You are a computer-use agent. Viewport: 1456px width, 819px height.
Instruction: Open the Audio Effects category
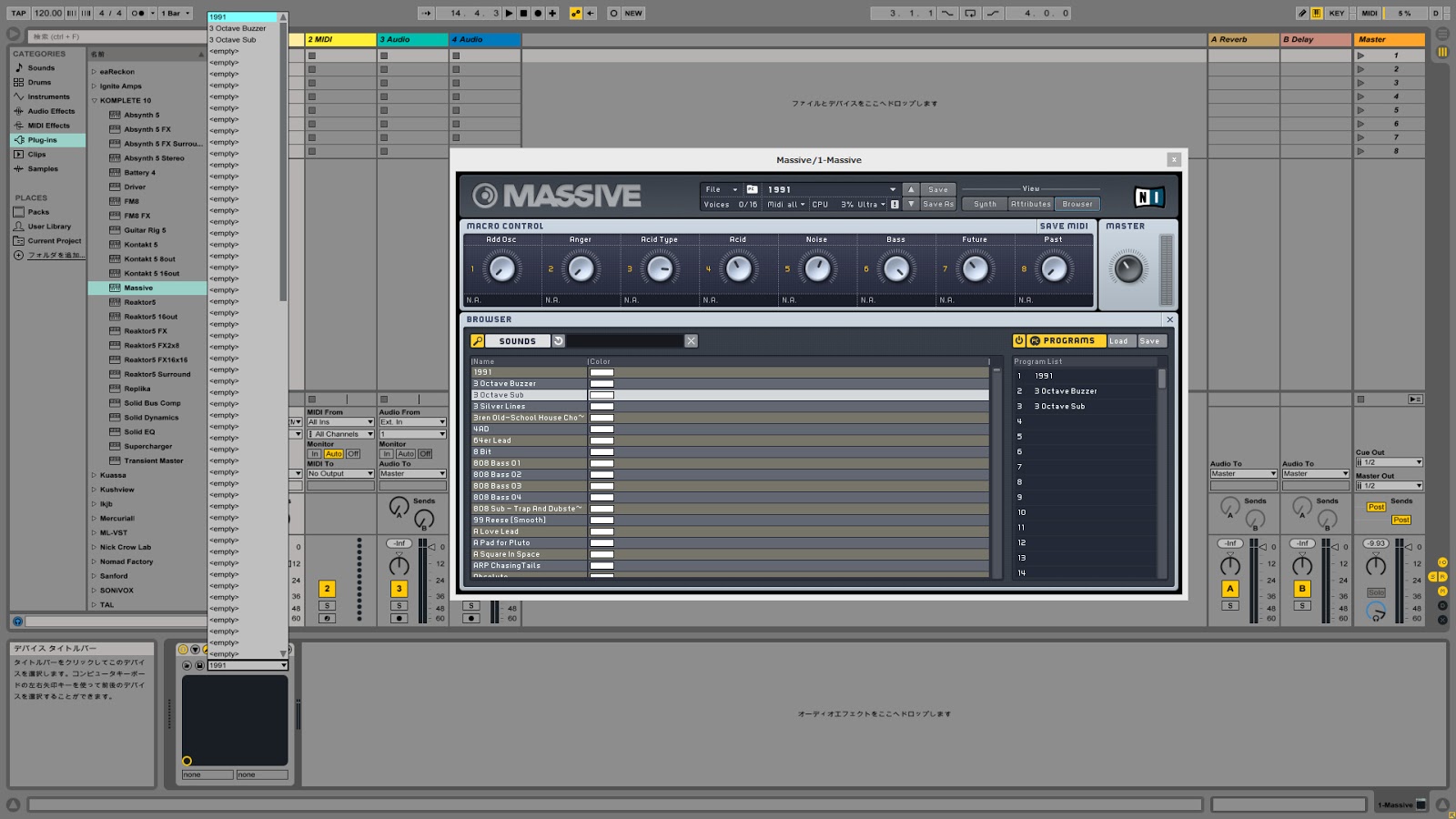click(x=51, y=111)
